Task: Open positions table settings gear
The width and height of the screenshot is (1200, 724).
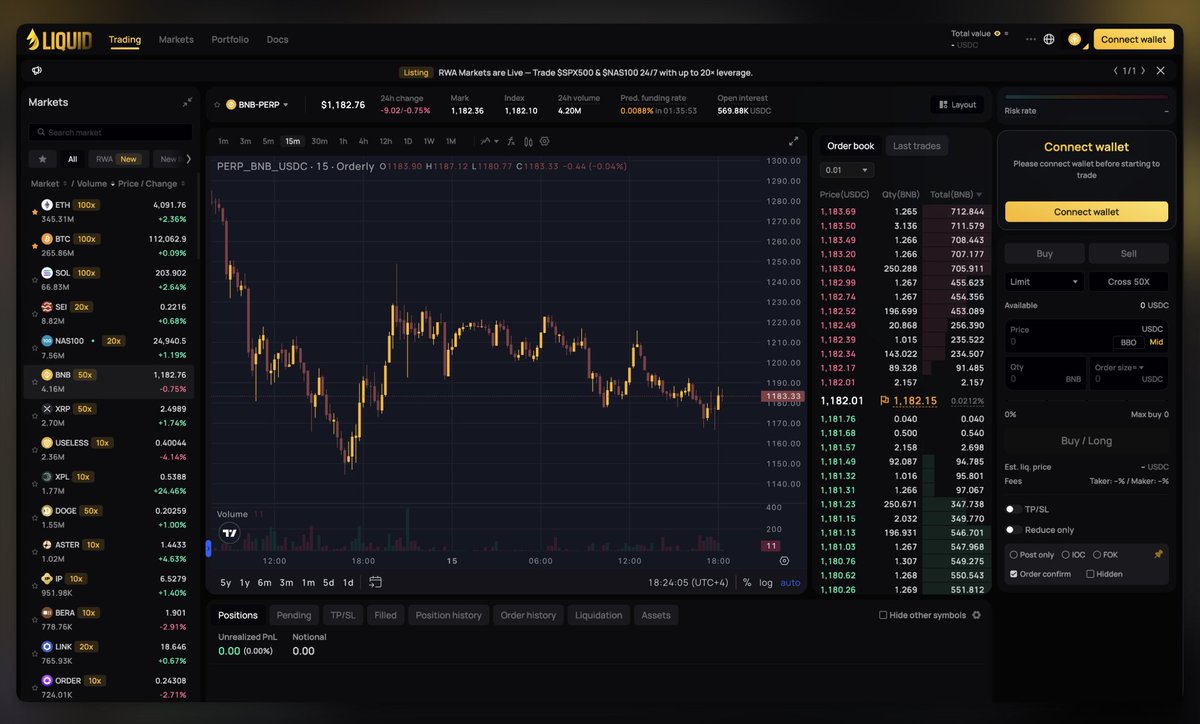Action: tap(976, 615)
